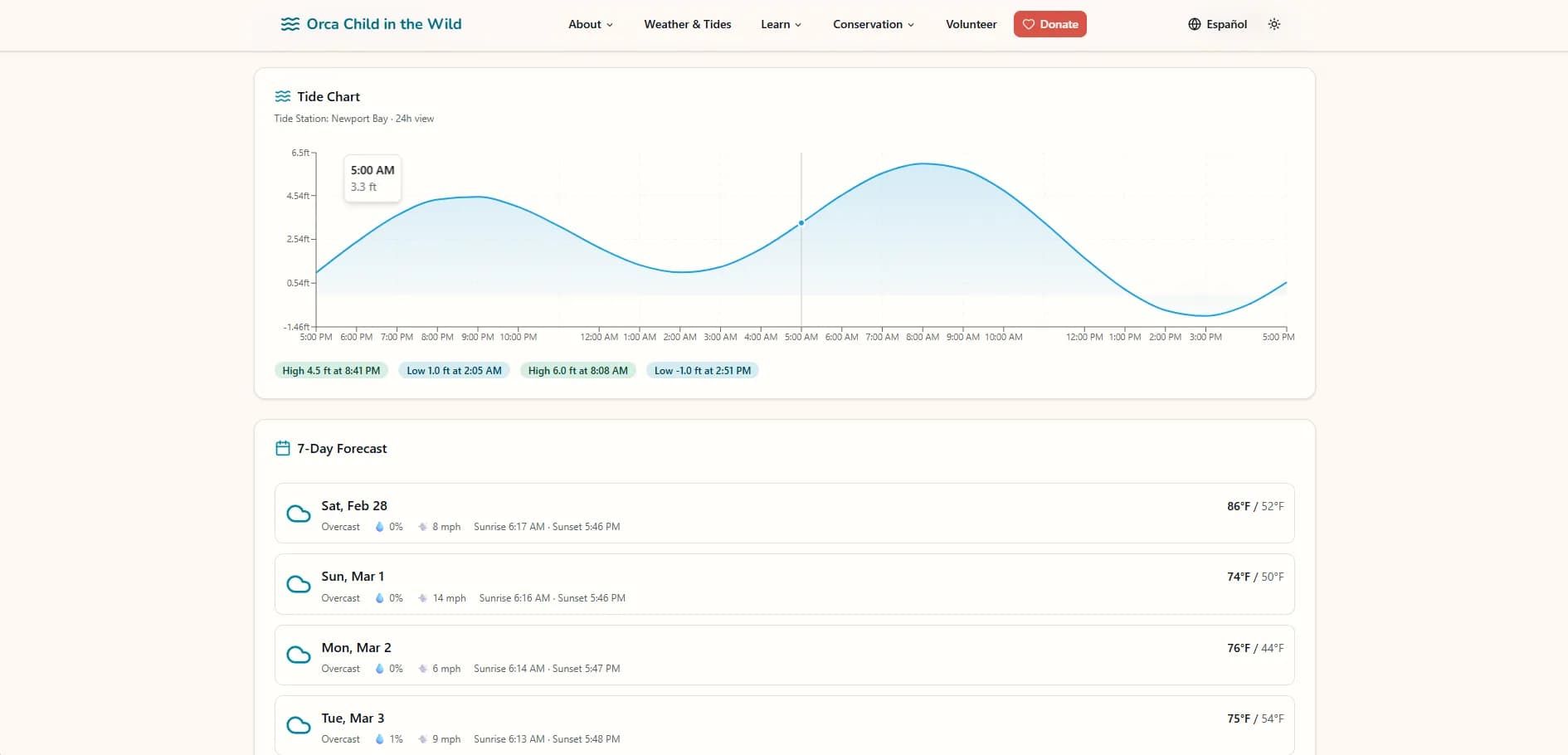Expand the Conservation dropdown menu
The width and height of the screenshot is (1568, 755).
click(873, 24)
